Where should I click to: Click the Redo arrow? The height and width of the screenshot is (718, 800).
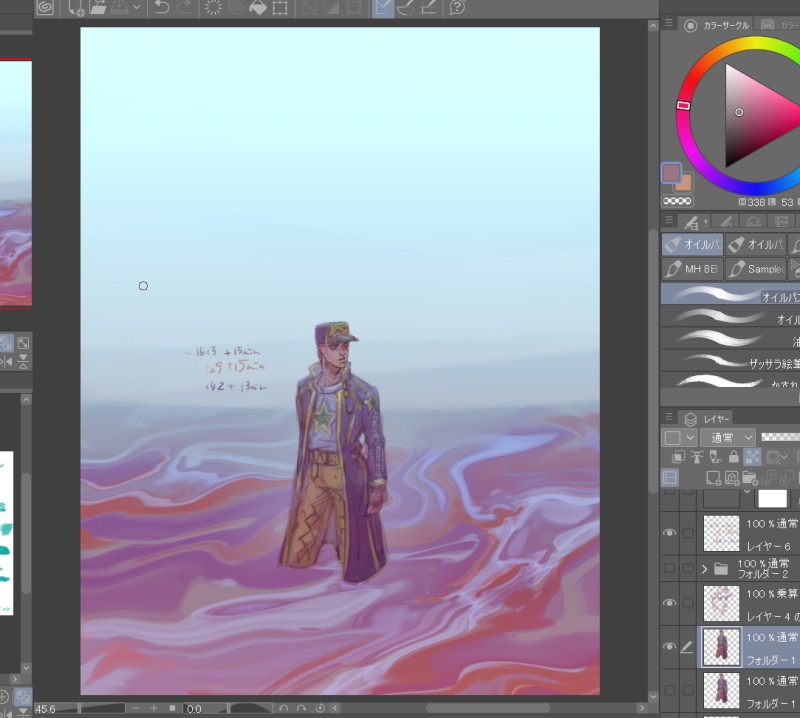click(x=184, y=8)
